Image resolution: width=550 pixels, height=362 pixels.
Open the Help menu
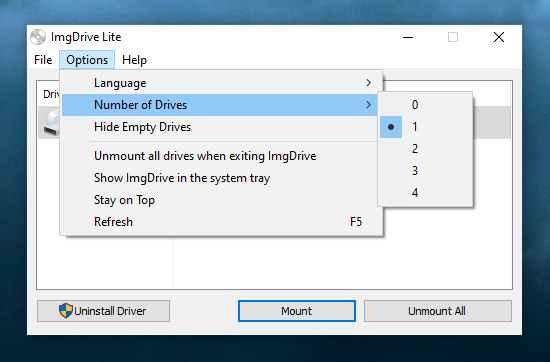point(134,60)
